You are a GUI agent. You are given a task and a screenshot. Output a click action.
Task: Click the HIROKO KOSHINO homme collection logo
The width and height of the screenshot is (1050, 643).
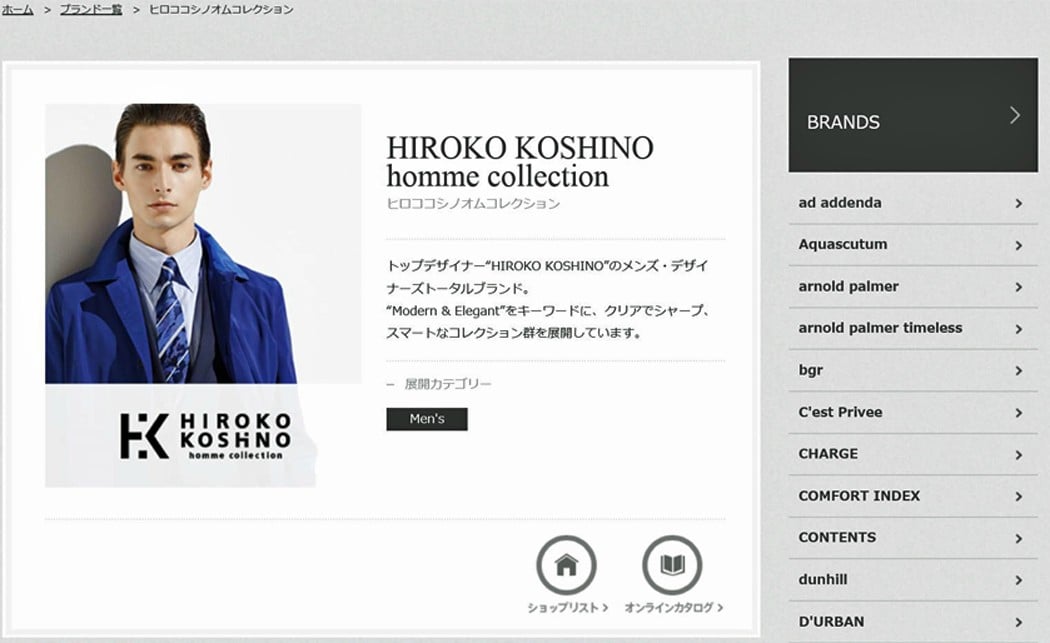(206, 436)
